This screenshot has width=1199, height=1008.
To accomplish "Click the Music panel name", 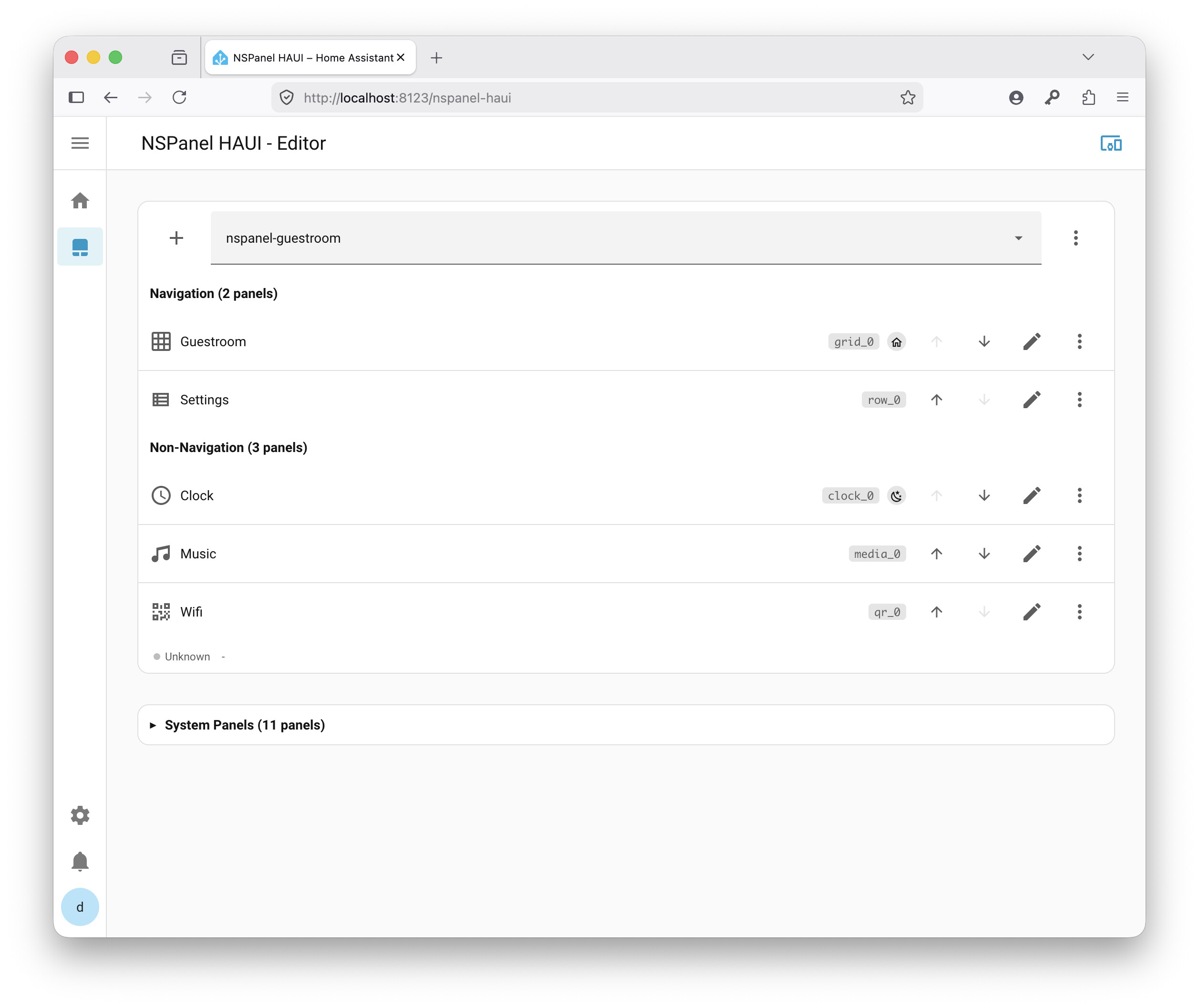I will (x=198, y=554).
